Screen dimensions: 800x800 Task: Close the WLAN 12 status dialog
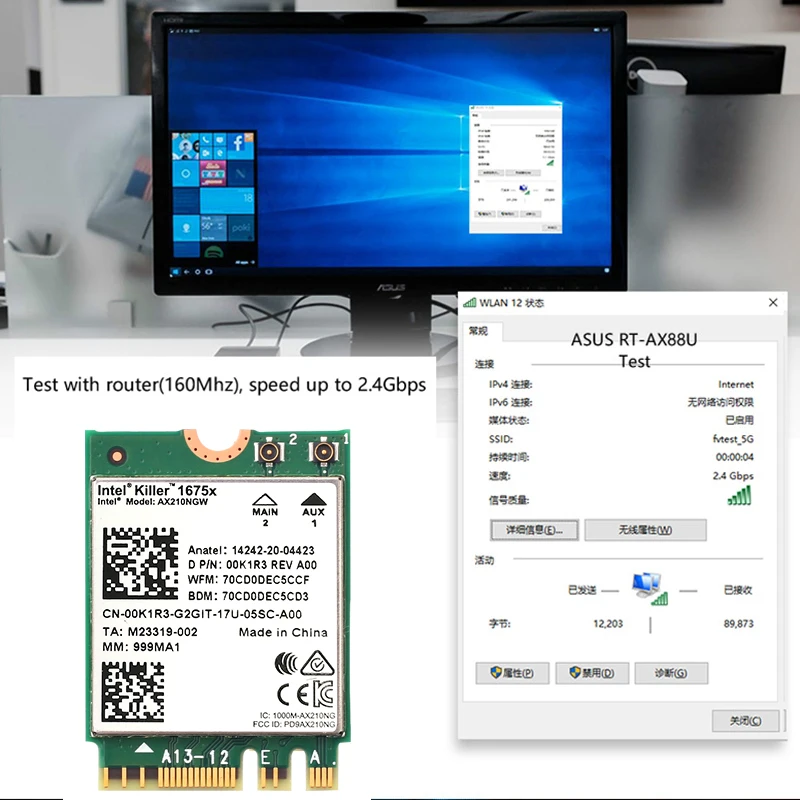[773, 303]
